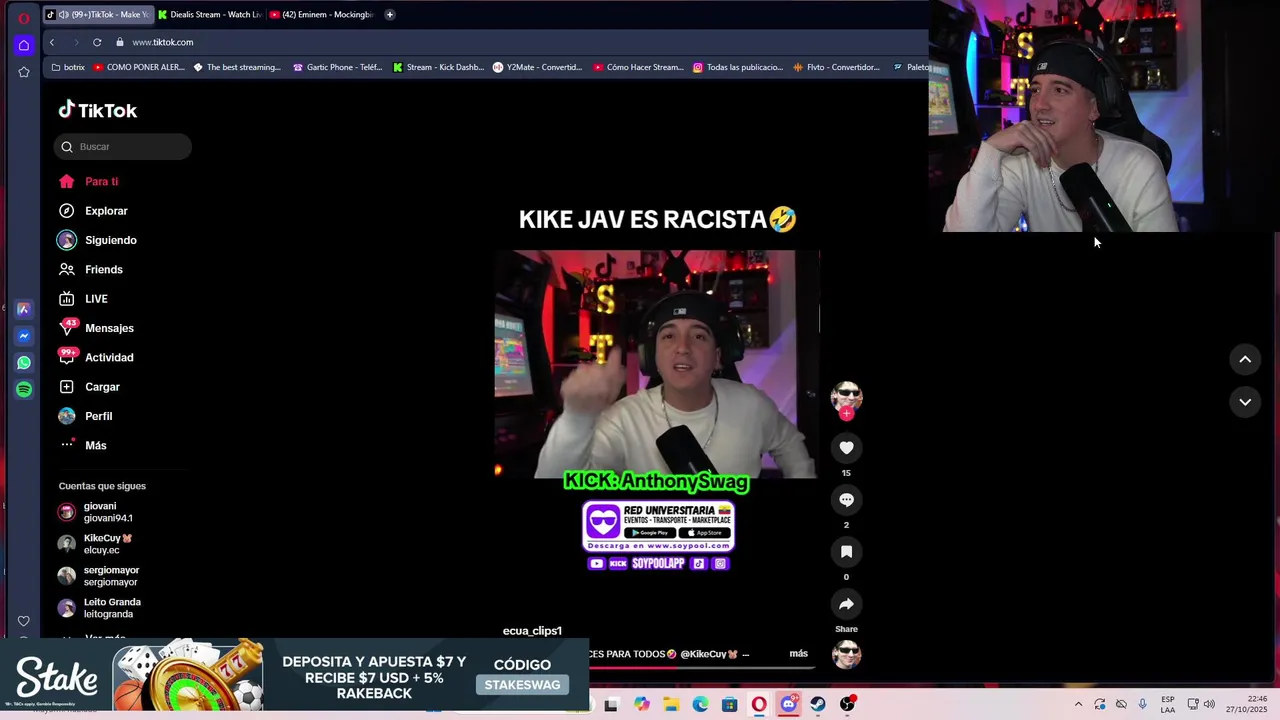Open Discord from the taskbar
Image resolution: width=1280 pixels, height=720 pixels.
(788, 704)
